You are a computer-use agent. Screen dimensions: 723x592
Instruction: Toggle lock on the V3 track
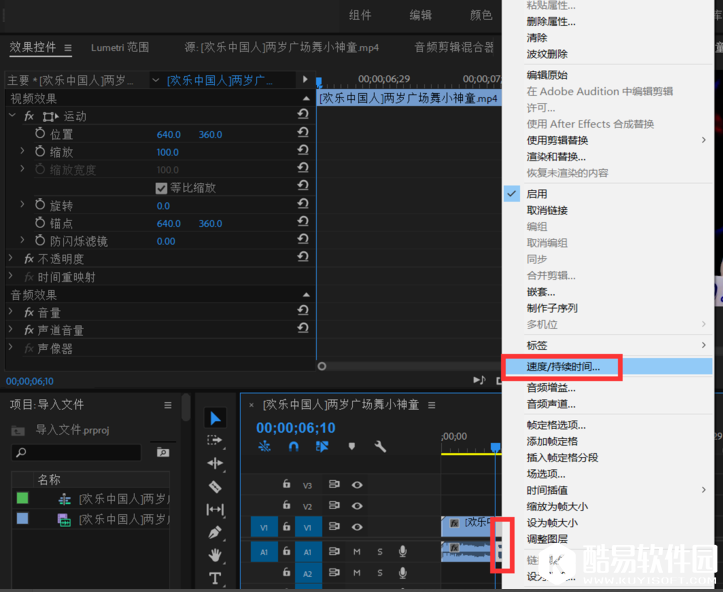pos(286,485)
